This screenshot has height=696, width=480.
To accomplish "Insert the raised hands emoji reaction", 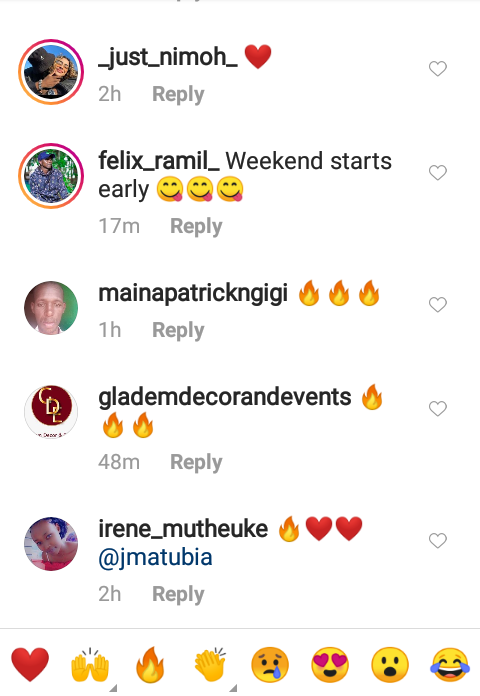I will (90, 664).
